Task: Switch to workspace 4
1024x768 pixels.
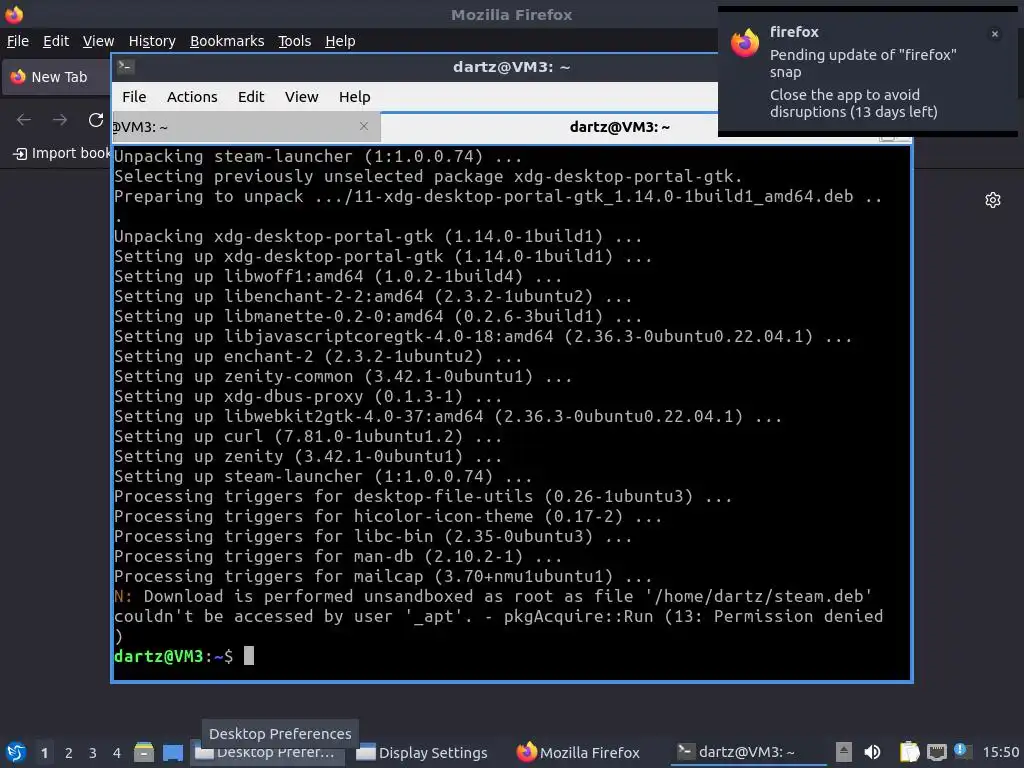Action: coord(117,753)
